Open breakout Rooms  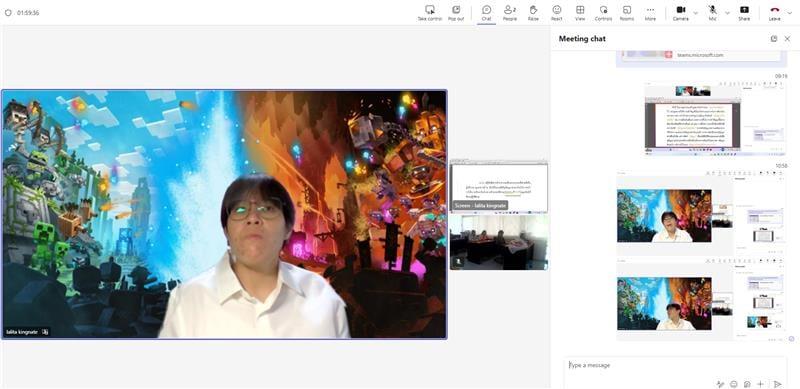click(627, 13)
